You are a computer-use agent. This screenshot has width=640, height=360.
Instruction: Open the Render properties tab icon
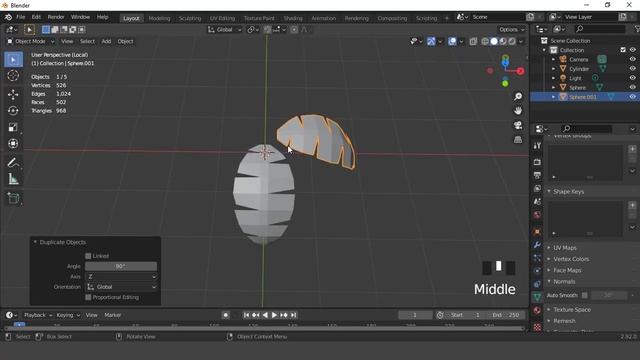click(537, 162)
